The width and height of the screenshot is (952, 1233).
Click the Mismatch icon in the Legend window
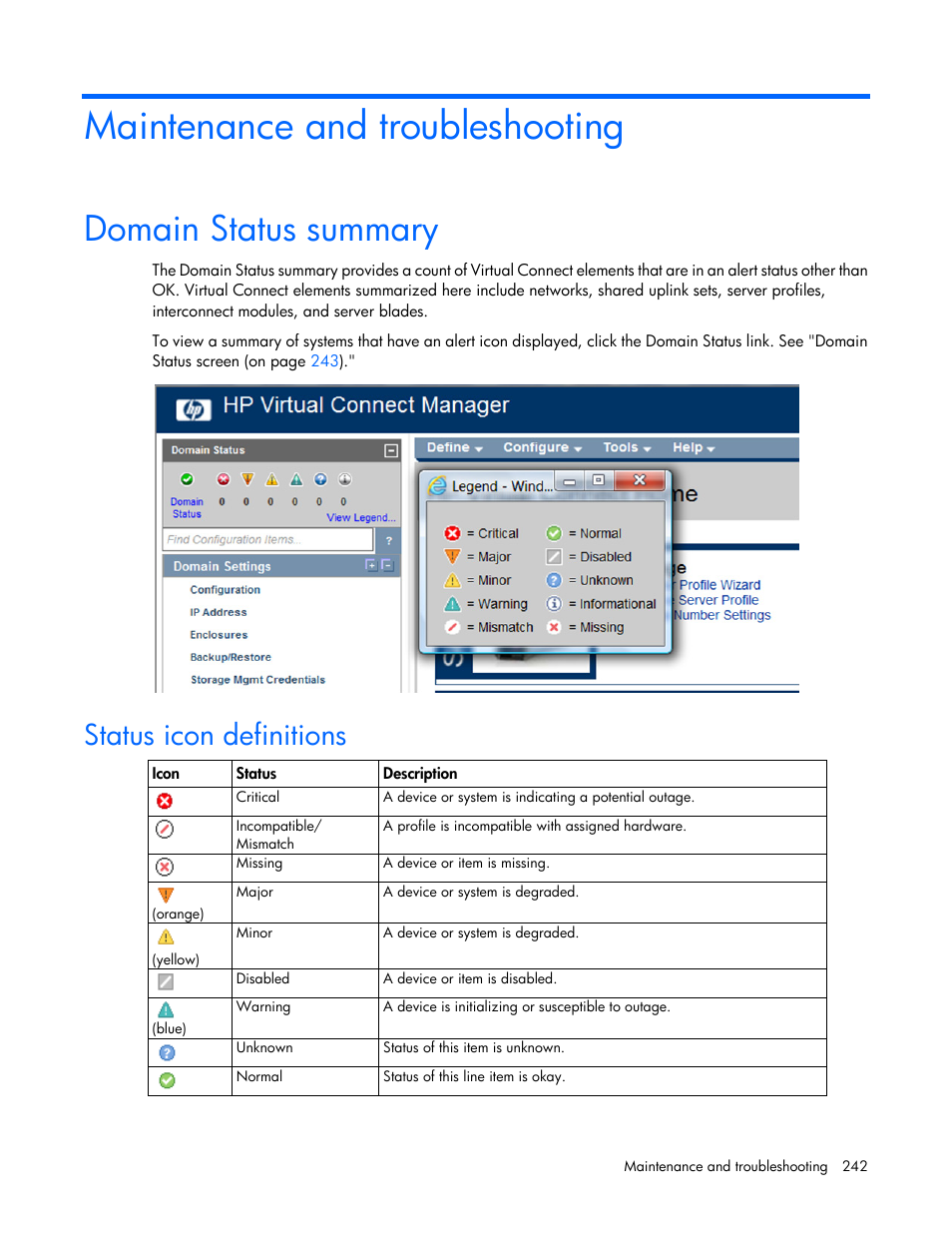pyautogui.click(x=452, y=627)
